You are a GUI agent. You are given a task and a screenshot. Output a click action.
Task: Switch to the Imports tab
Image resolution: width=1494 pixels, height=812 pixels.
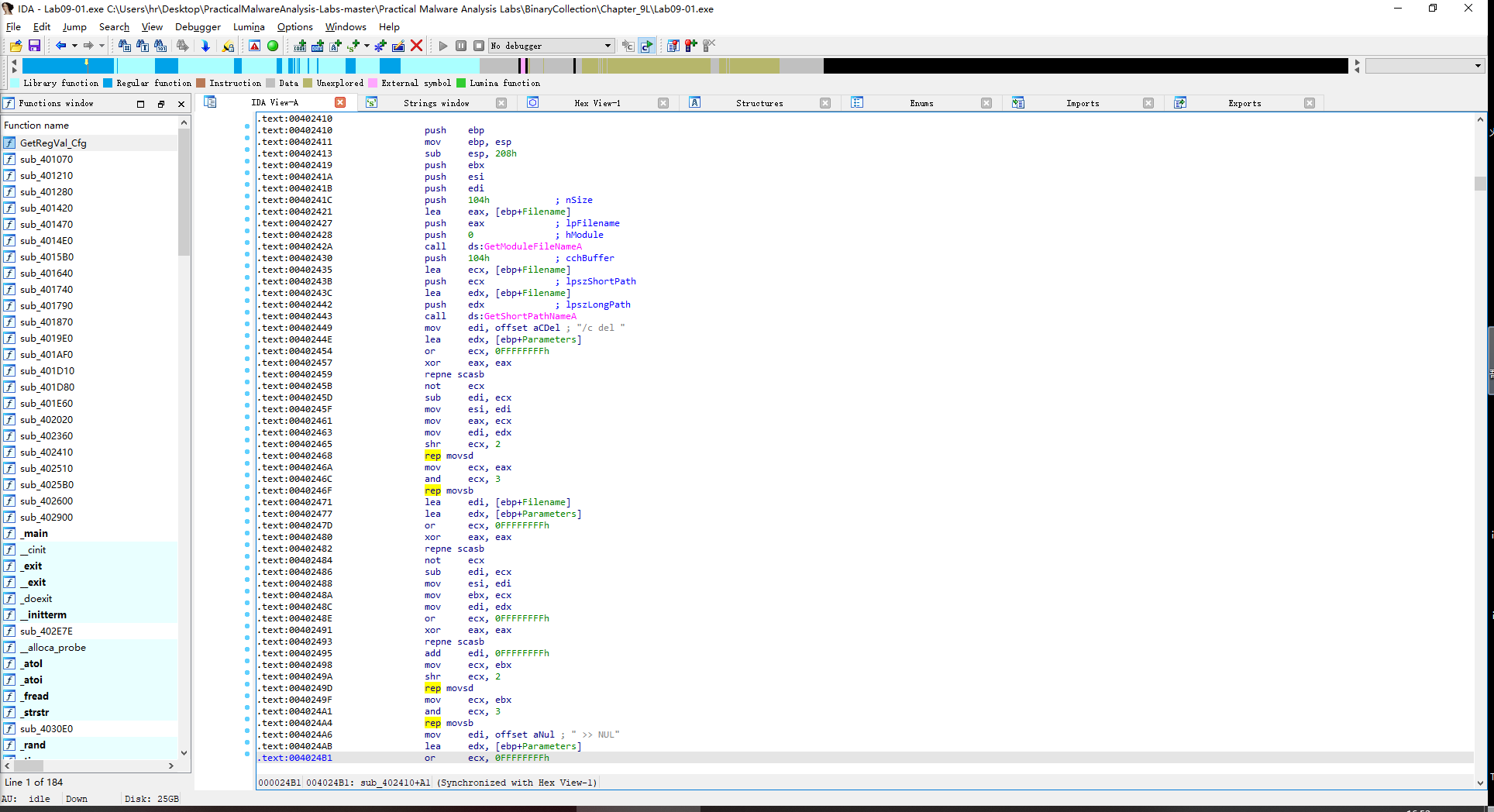(1082, 103)
